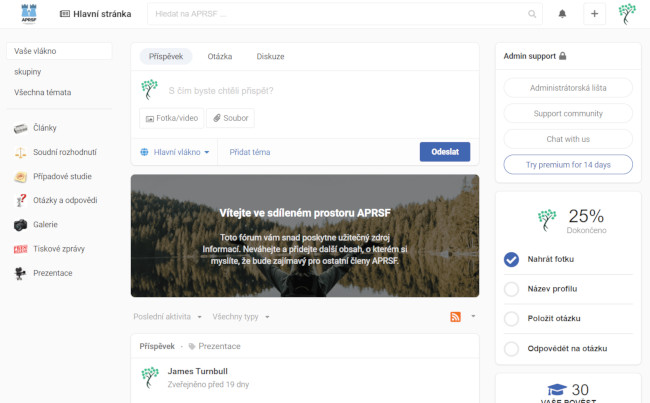This screenshot has width=650, height=403.
Task: Click Chat with us button
Action: 568,139
